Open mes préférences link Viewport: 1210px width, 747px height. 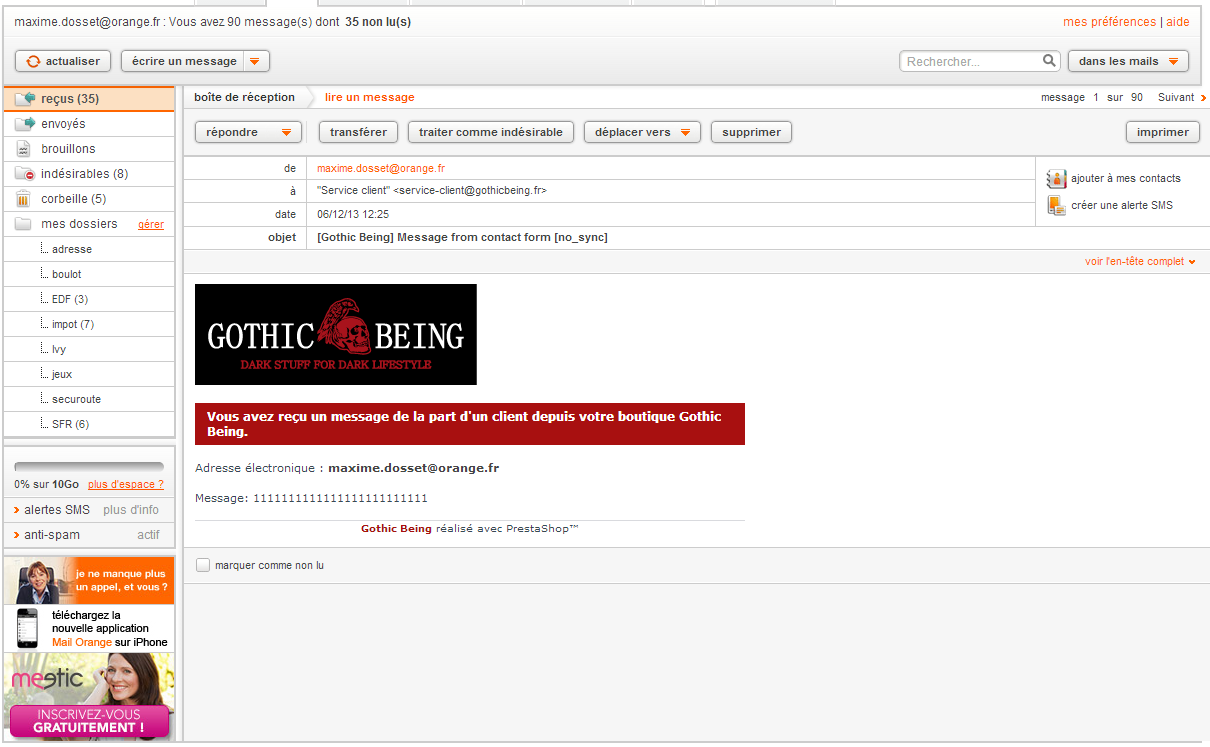(1109, 22)
